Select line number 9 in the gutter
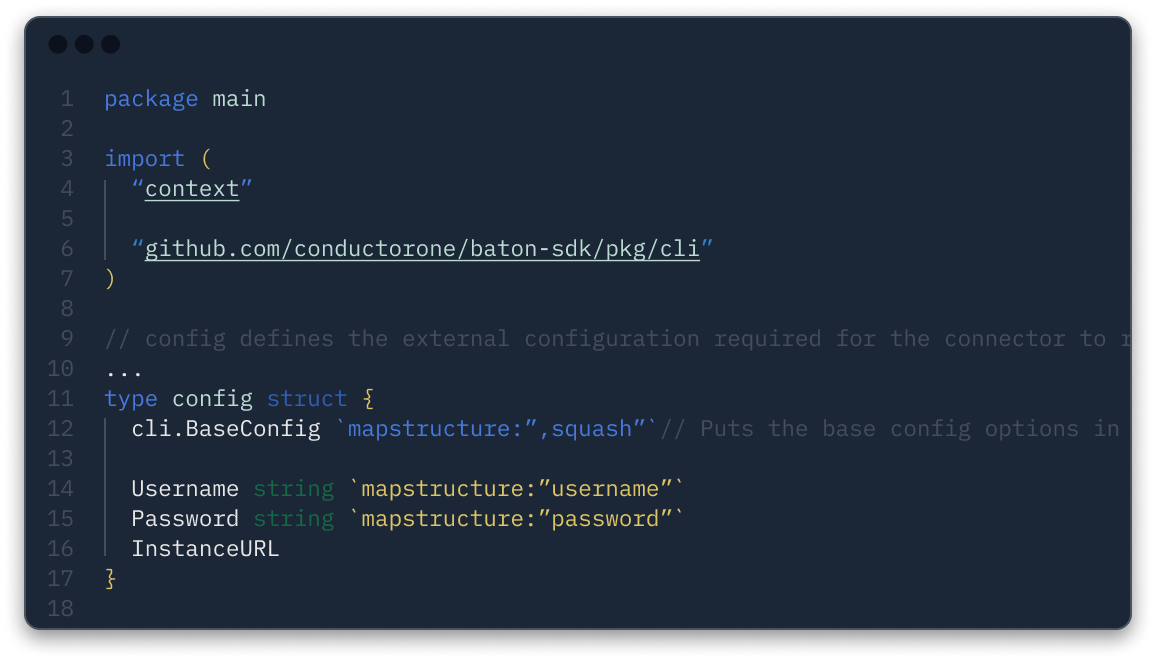Image resolution: width=1154 pixels, height=660 pixels. [67, 339]
